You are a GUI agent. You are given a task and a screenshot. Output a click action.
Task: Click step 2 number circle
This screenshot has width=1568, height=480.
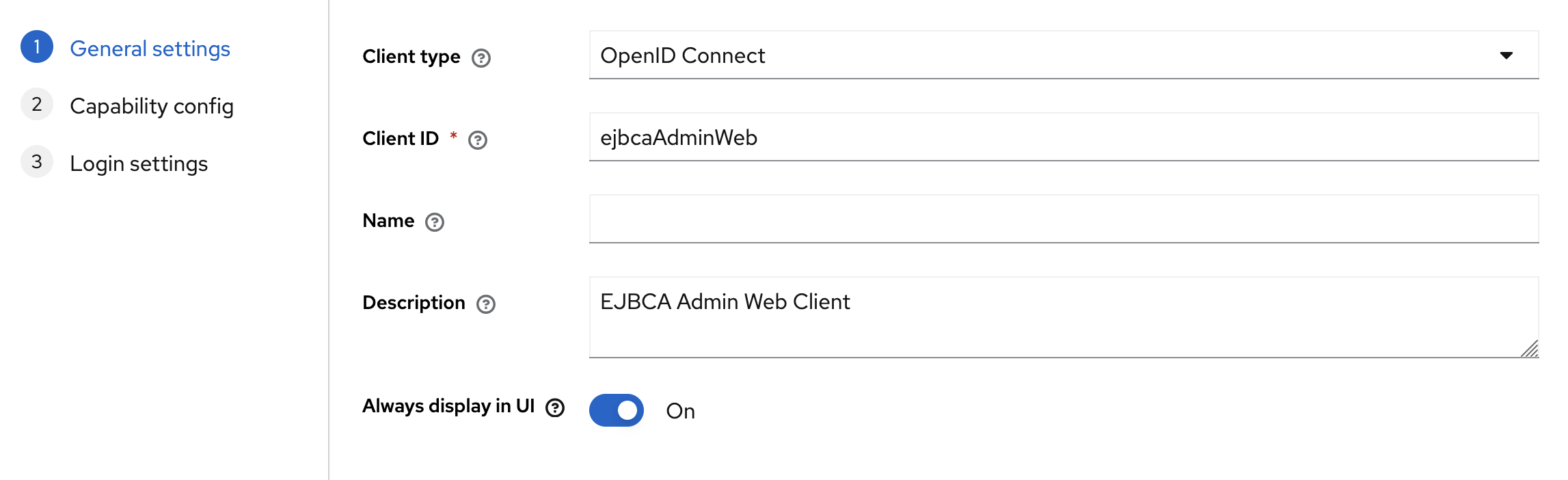point(37,105)
